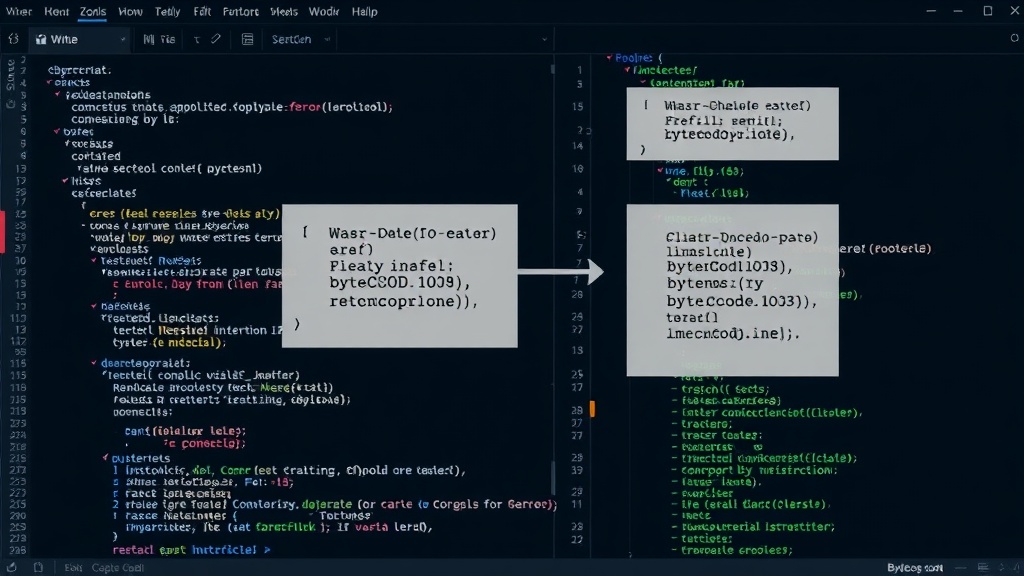Collapse the 'doartegoralet:' tree node
Screen dimensions: 1024x576
(x=94, y=362)
